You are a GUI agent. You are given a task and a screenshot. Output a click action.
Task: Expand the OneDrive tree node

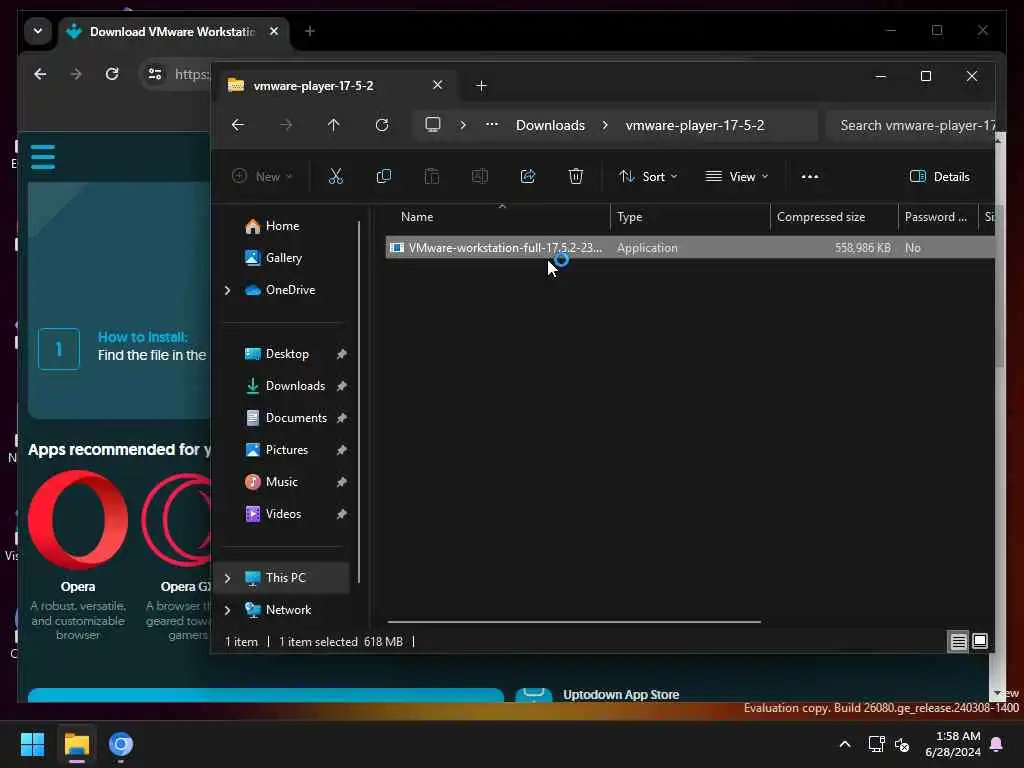point(227,290)
